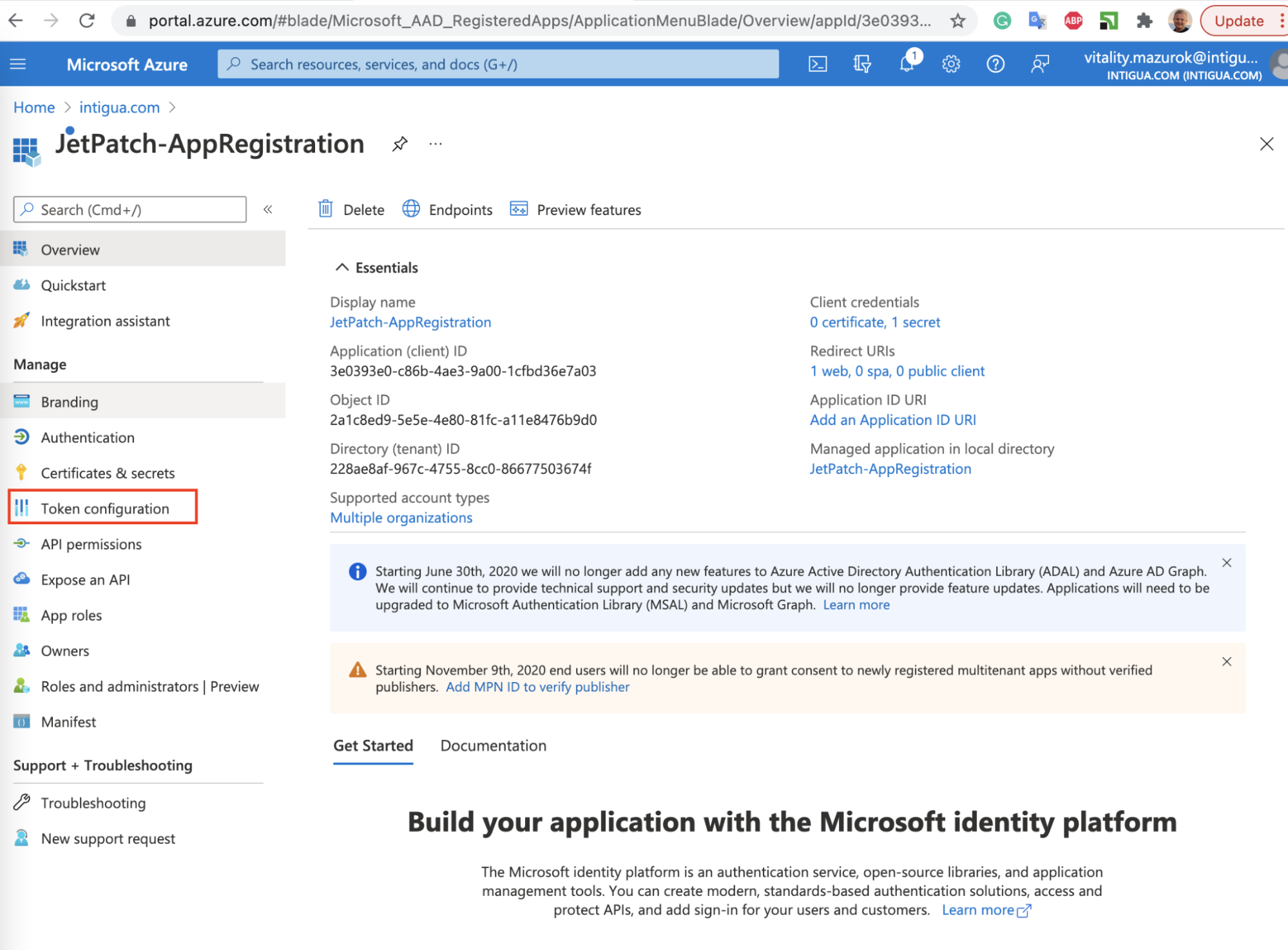Open Add MPN ID to verify publisher
Image resolution: width=1288 pixels, height=950 pixels.
click(x=537, y=687)
